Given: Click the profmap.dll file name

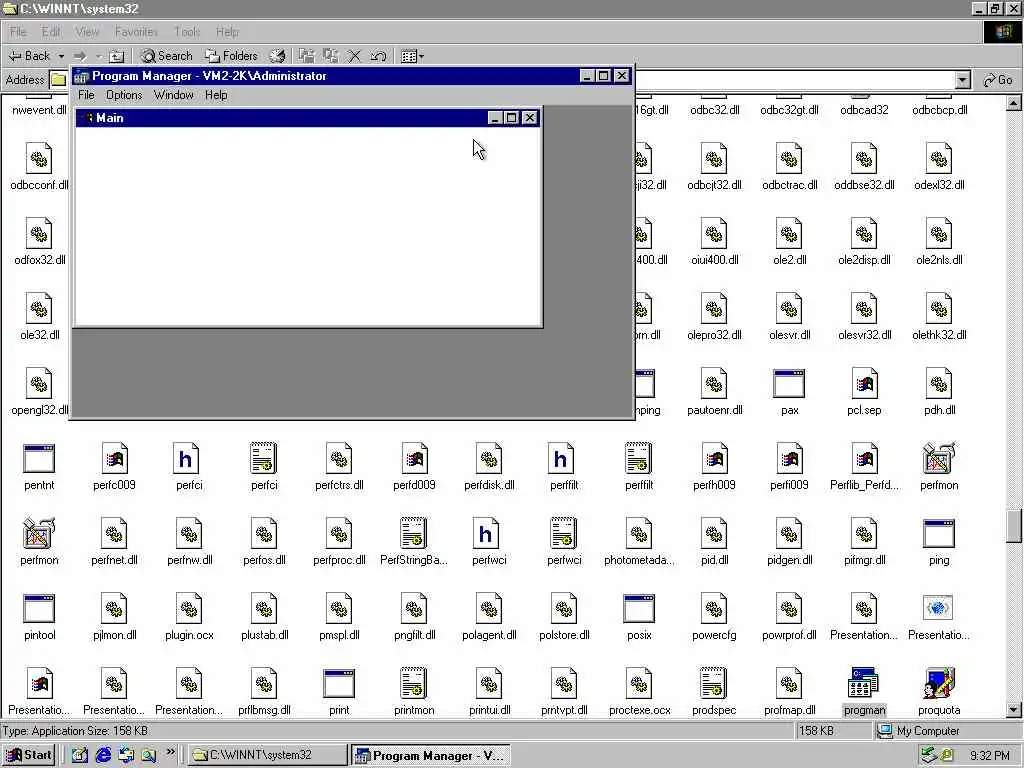Looking at the screenshot, I should click(789, 710).
